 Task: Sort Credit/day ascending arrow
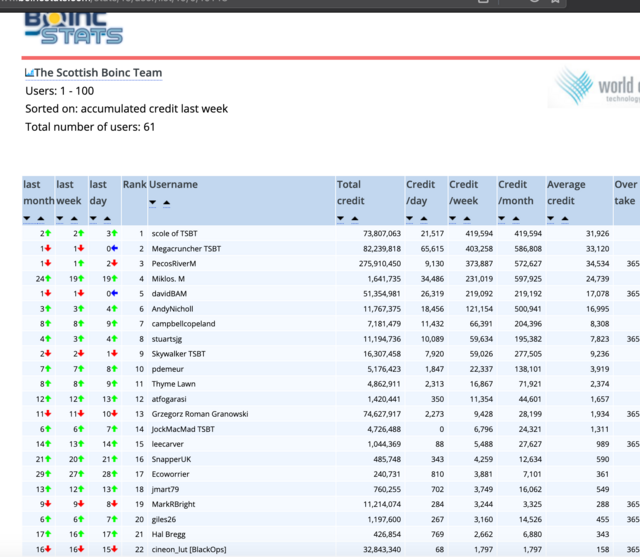tap(424, 219)
